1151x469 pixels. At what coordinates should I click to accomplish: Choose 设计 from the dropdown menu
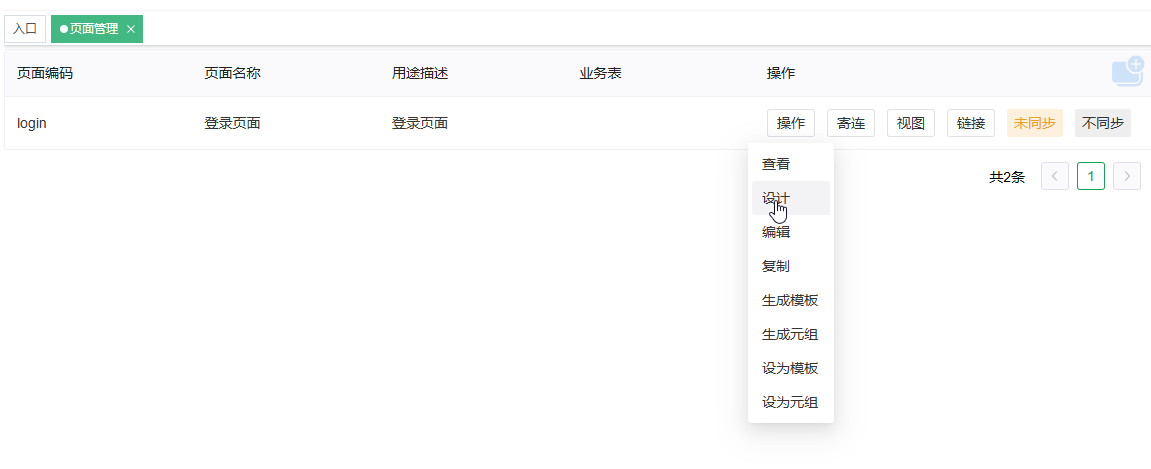click(791, 198)
